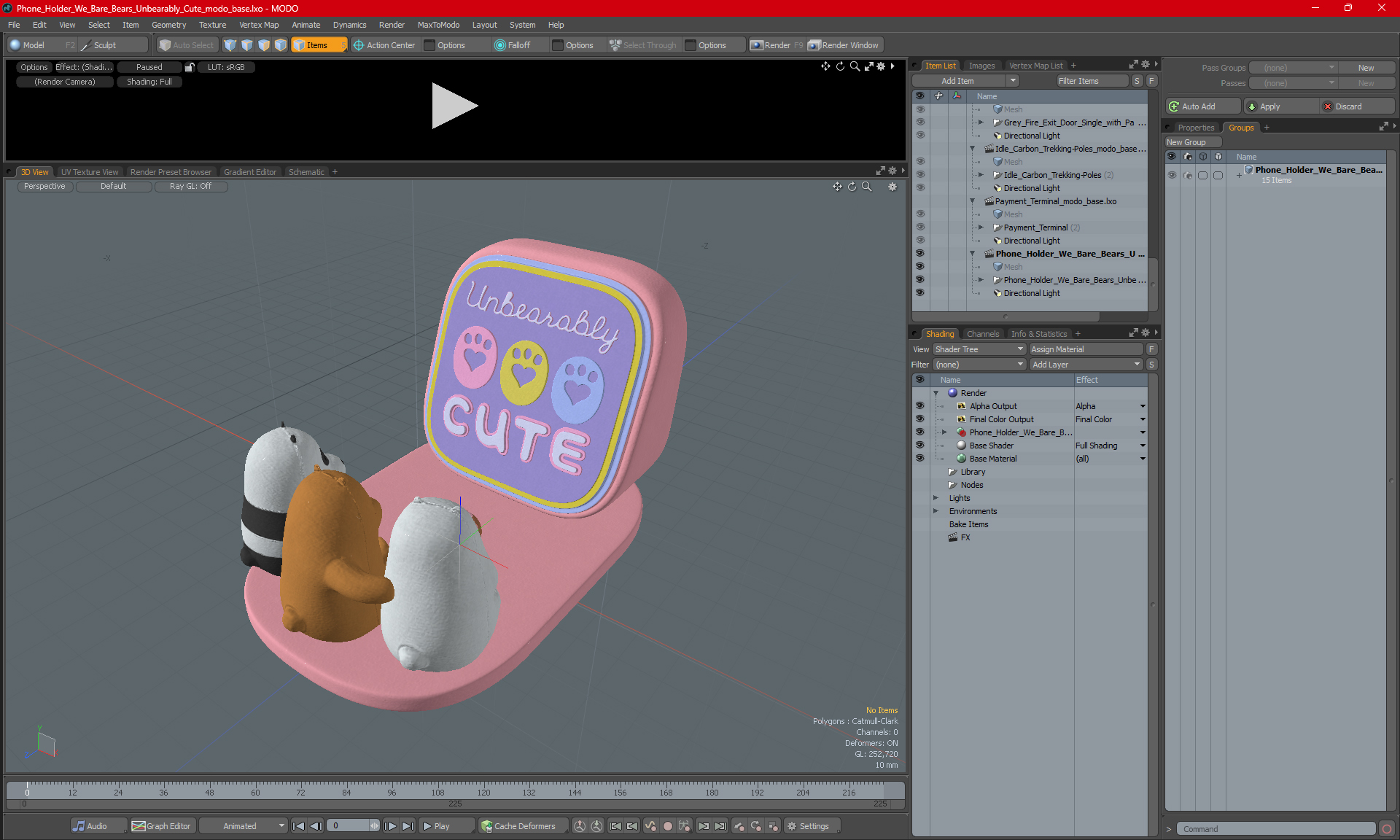Switch to UV Texture View tab
Image resolution: width=1400 pixels, height=840 pixels.
pos(89,171)
